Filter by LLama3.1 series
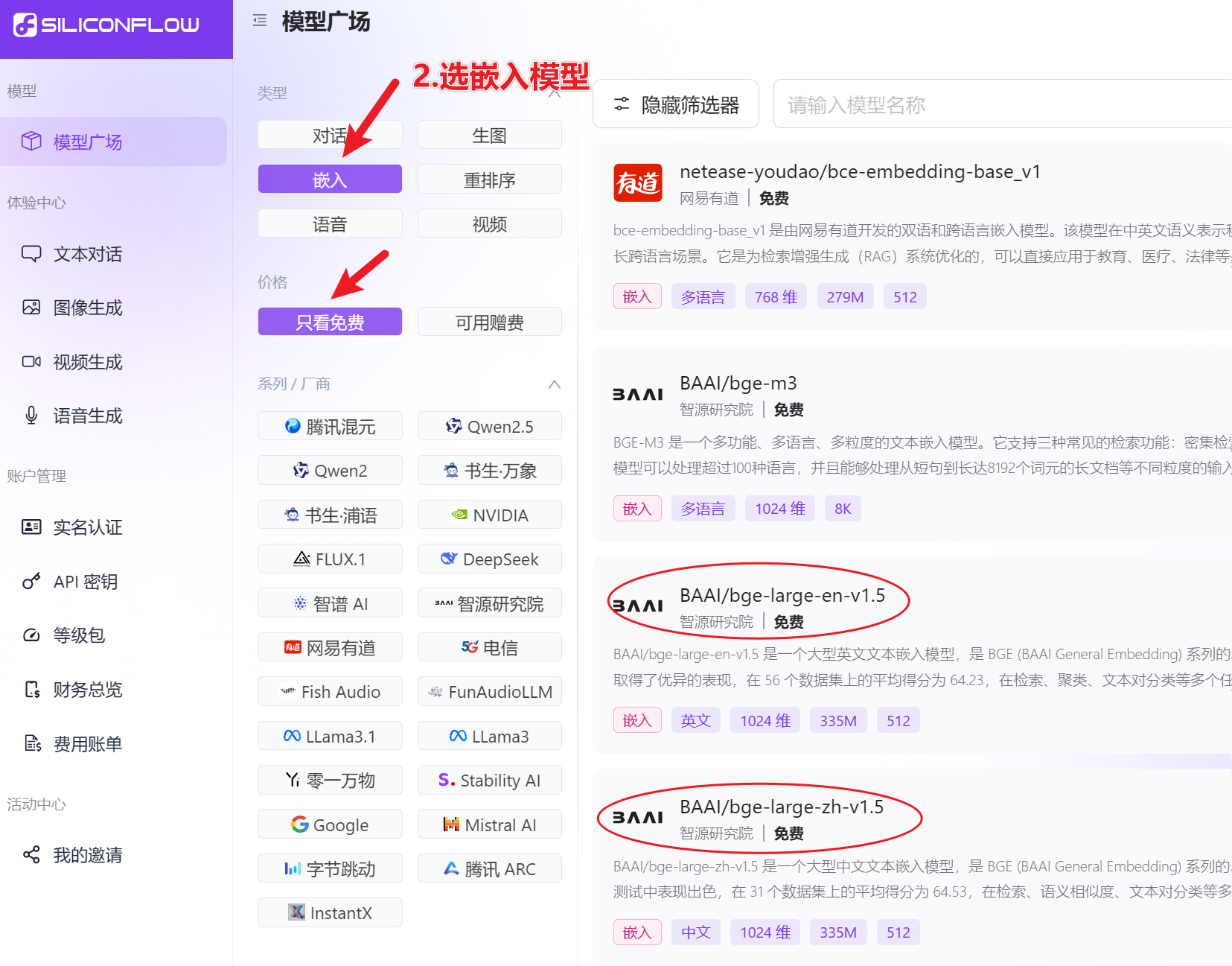 pyautogui.click(x=330, y=736)
